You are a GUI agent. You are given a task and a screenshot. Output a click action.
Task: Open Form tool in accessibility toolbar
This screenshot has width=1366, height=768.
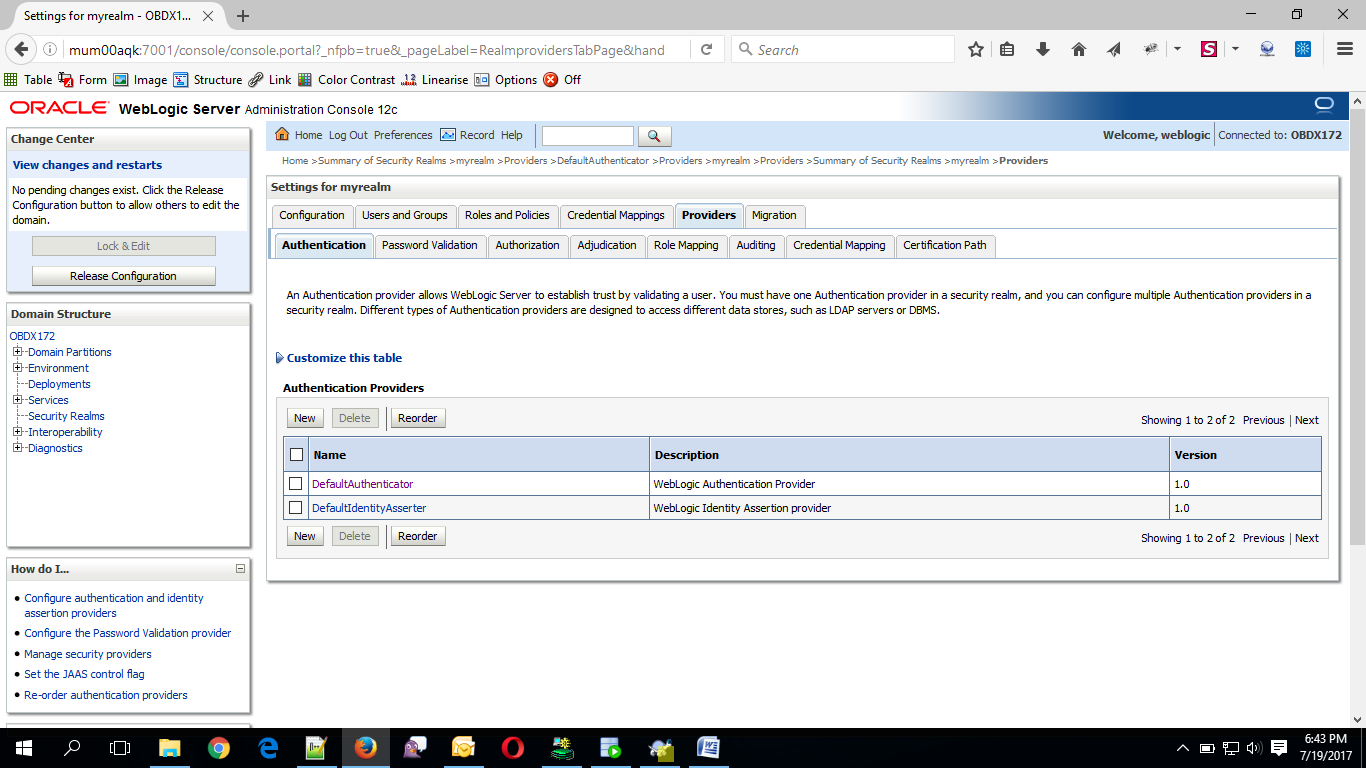point(83,79)
